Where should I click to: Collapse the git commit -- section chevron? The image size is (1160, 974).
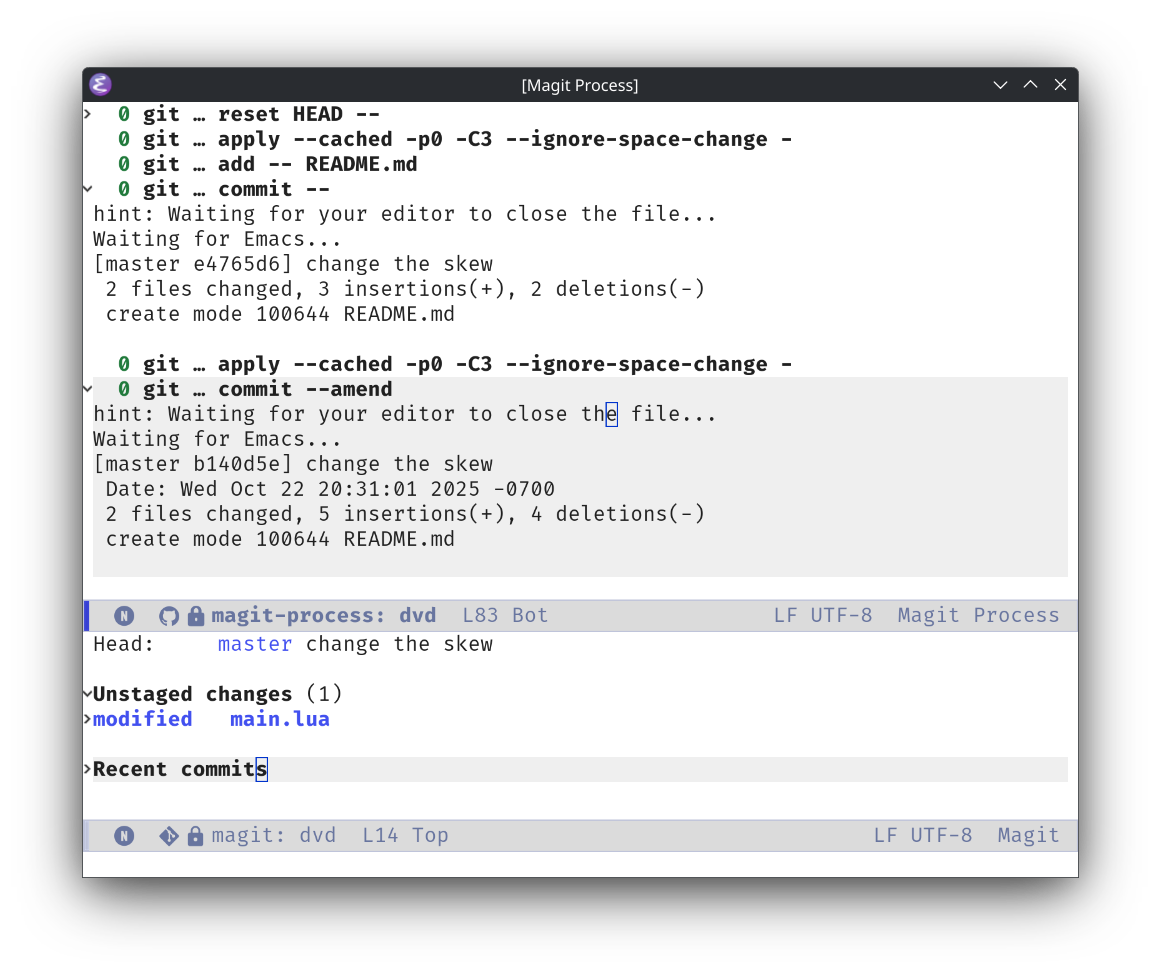click(87, 189)
